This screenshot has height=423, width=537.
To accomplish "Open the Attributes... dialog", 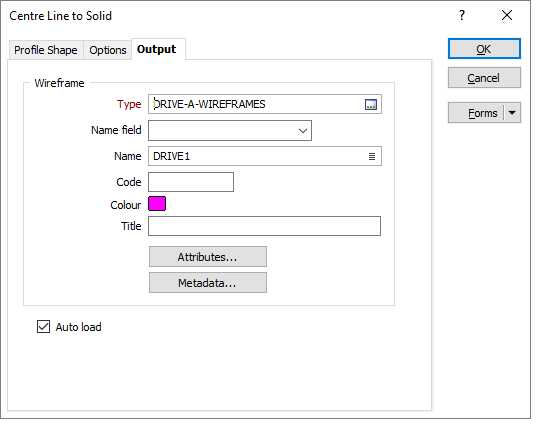I will (x=208, y=257).
